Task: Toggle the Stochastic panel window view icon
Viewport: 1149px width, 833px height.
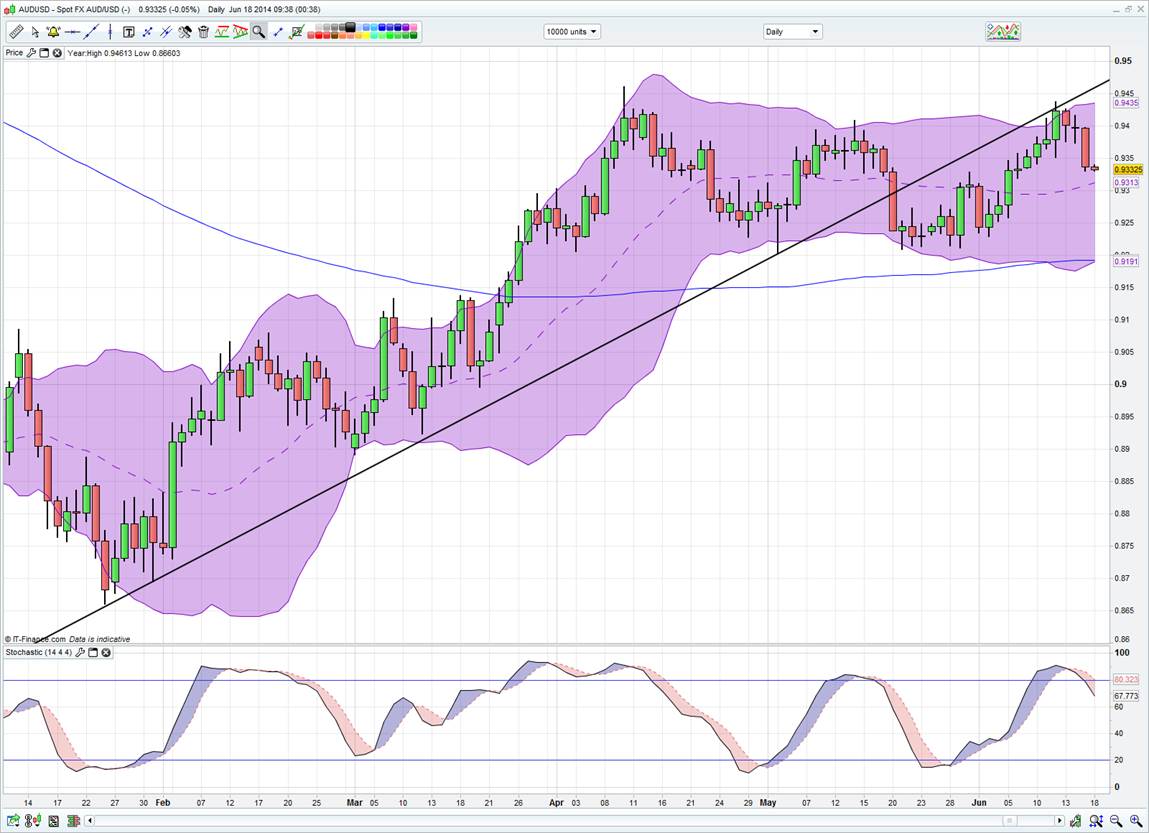Action: pyautogui.click(x=92, y=653)
